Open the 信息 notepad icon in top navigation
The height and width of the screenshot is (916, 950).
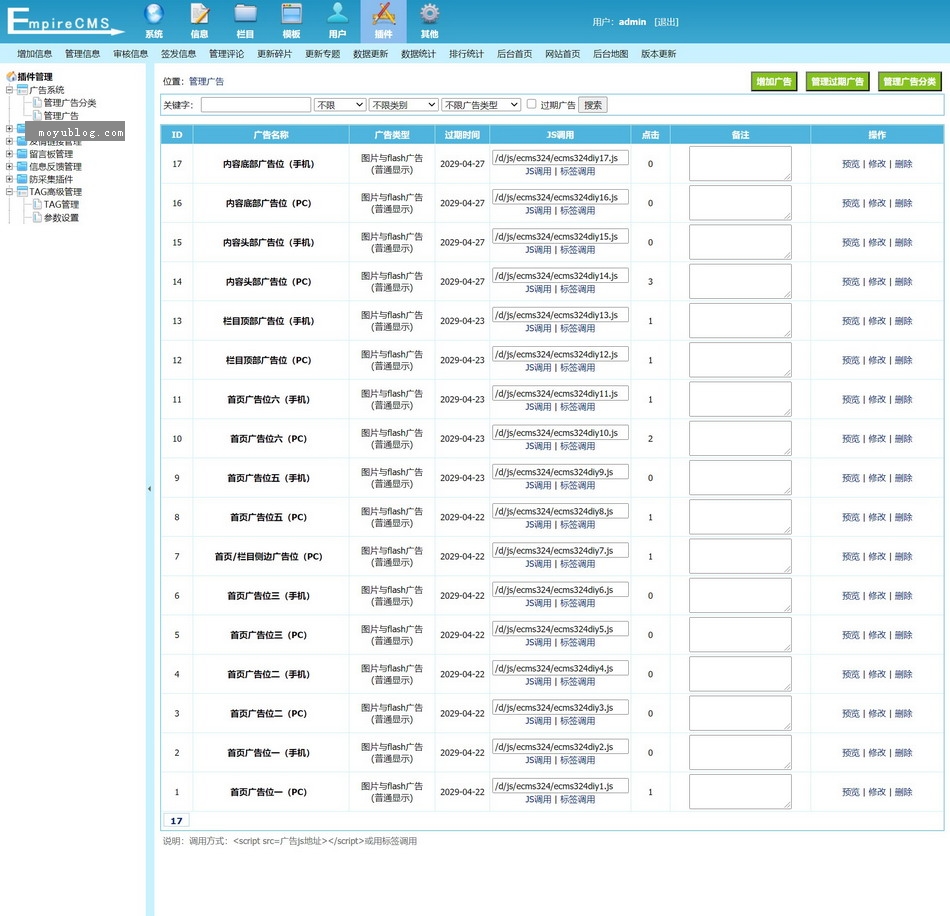point(199,14)
